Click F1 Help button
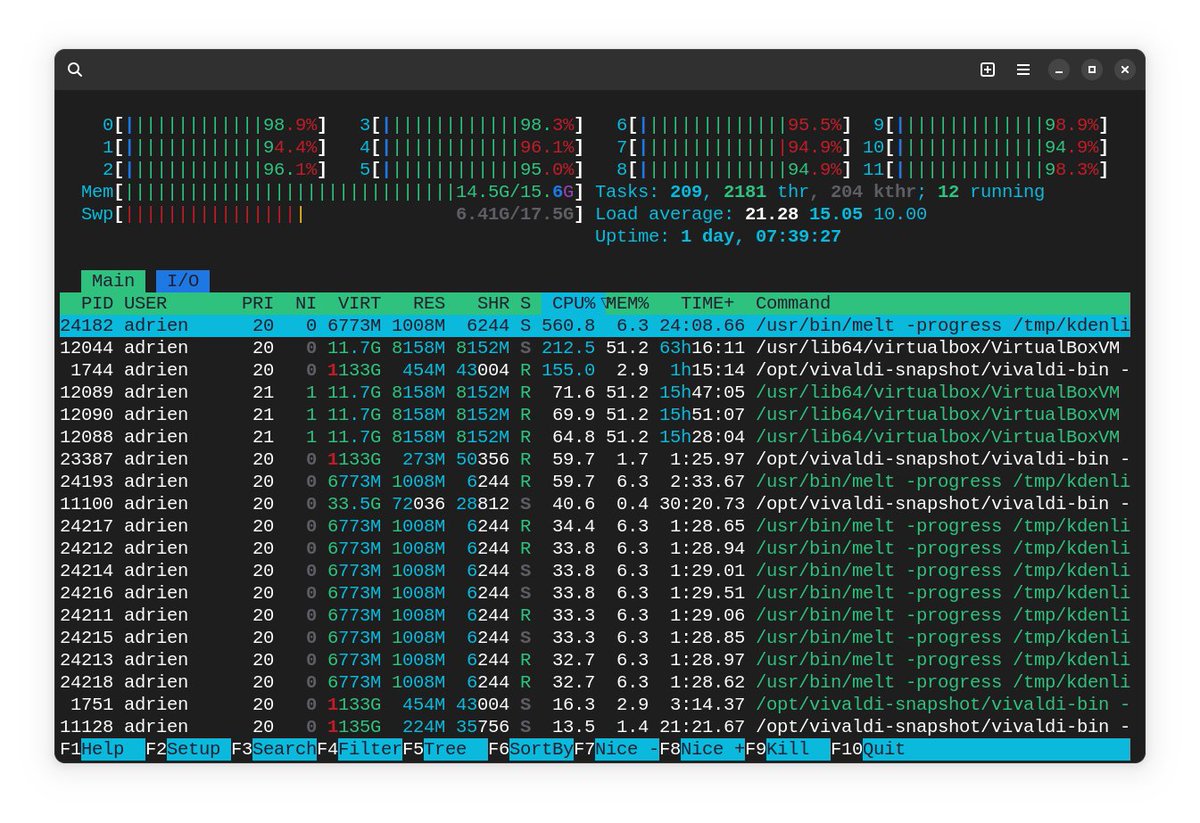 (102, 749)
